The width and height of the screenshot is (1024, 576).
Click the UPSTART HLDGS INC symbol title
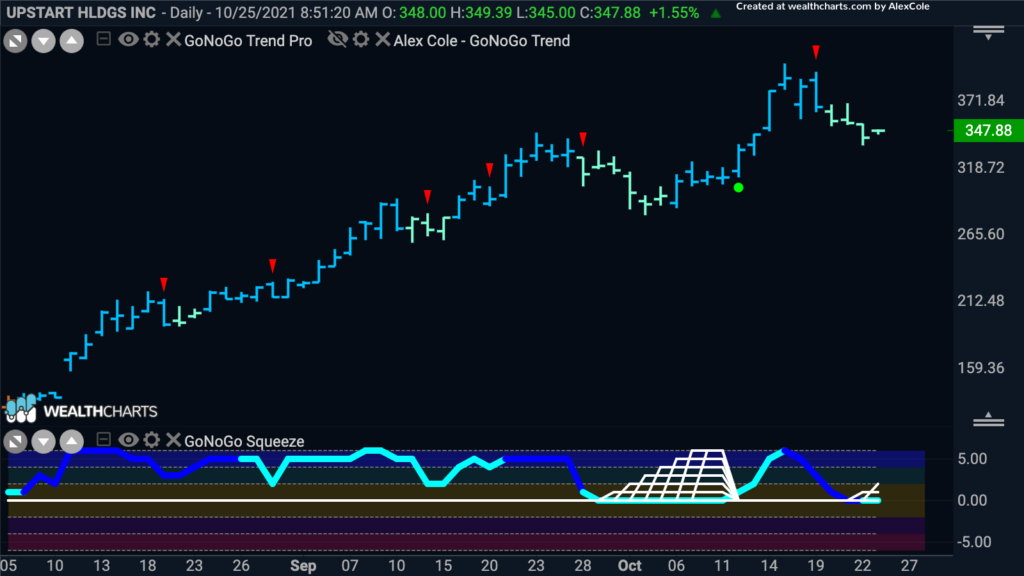click(81, 12)
